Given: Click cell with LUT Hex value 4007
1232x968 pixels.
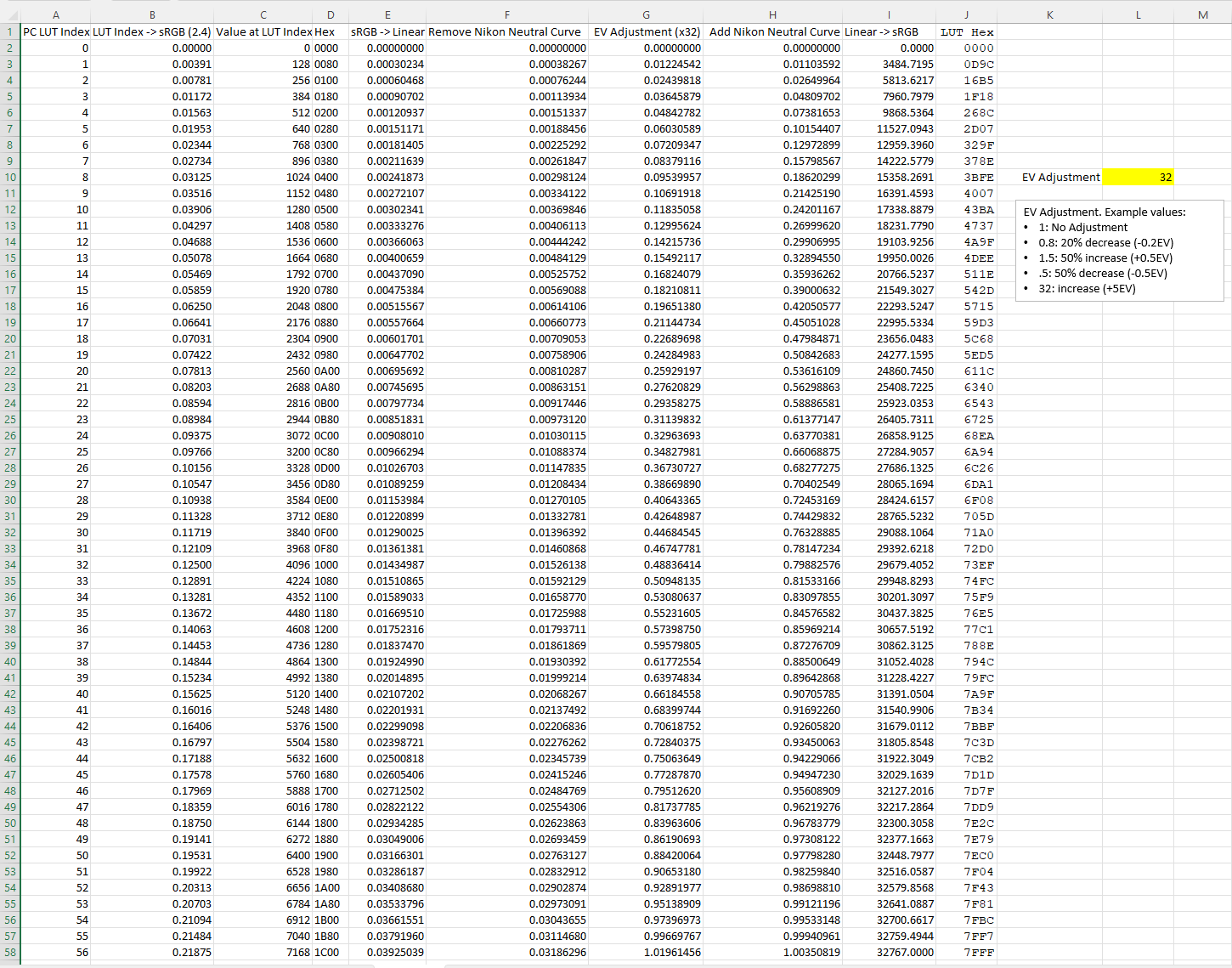Looking at the screenshot, I should [967, 193].
